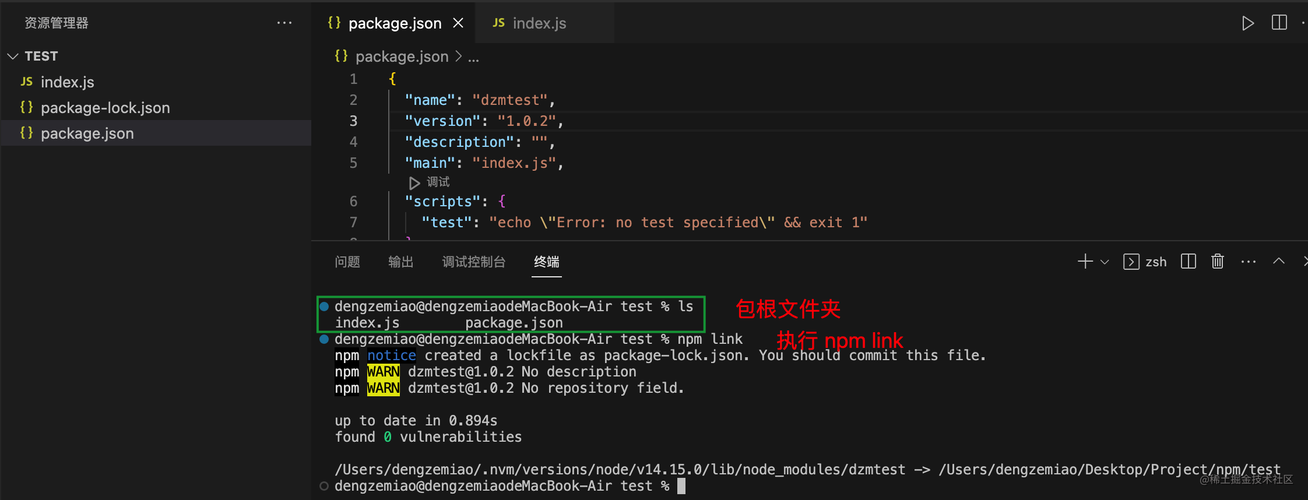Click the "scripts" key in editor
This screenshot has width=1308, height=500.
click(444, 202)
